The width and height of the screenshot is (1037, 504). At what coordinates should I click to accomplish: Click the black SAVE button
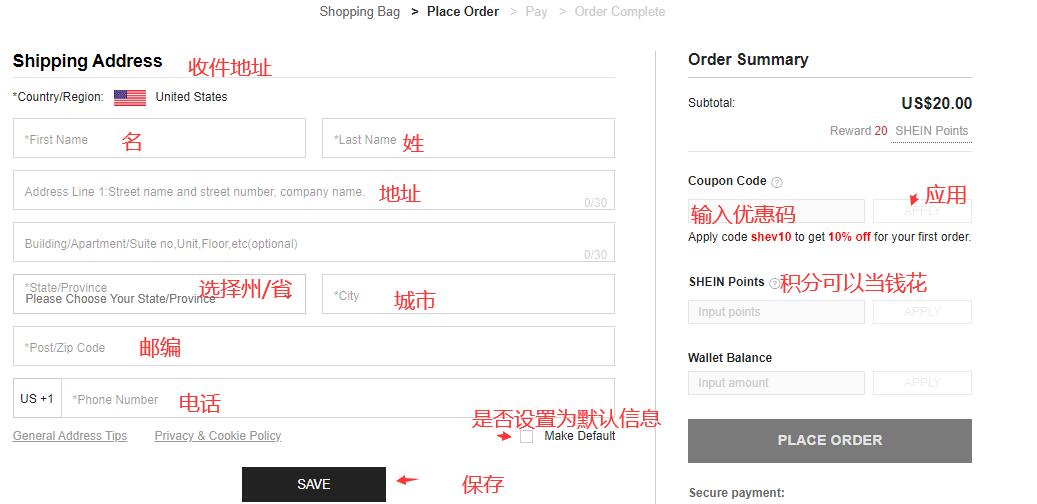[313, 484]
